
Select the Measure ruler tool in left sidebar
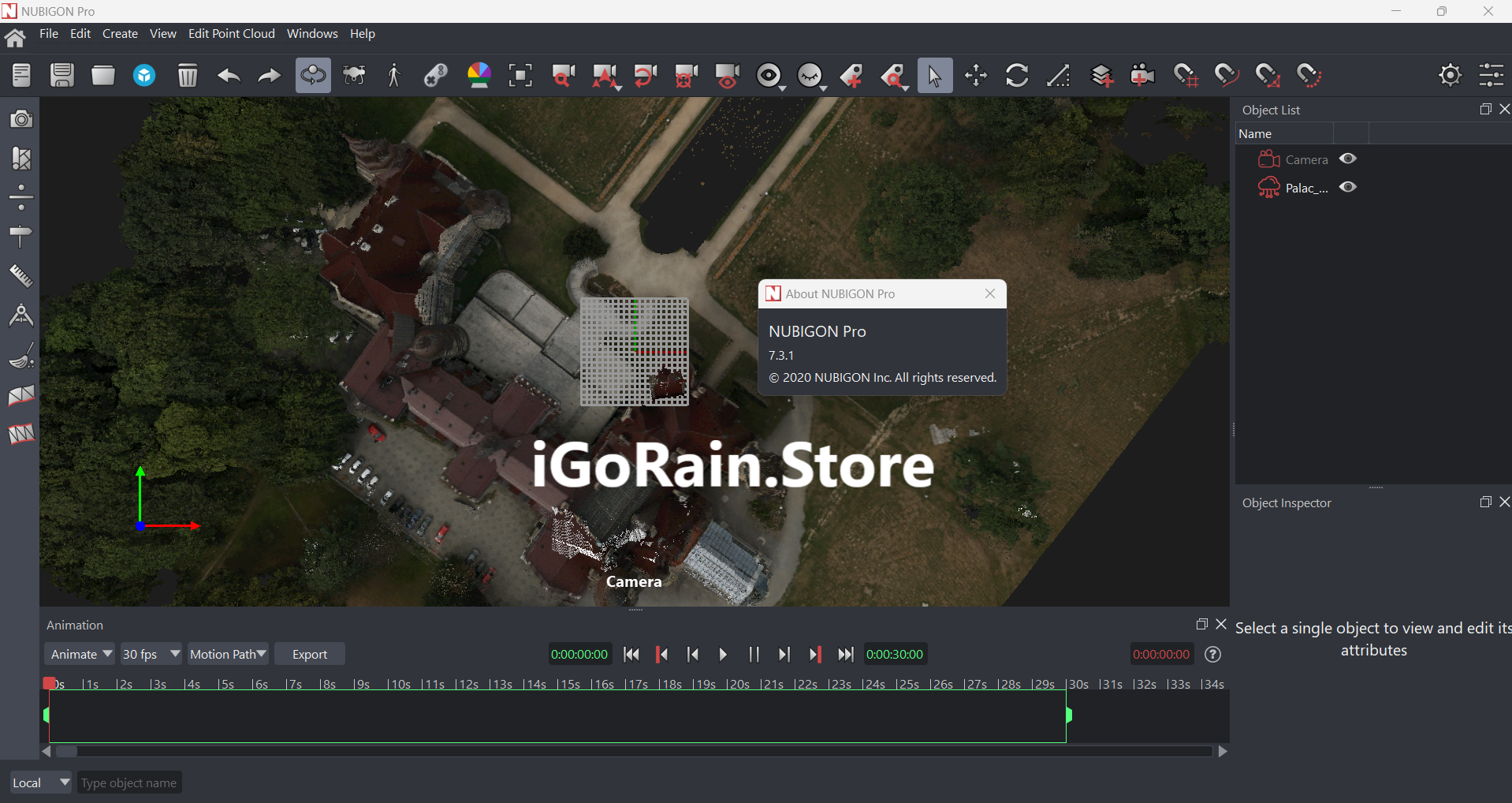click(x=20, y=275)
